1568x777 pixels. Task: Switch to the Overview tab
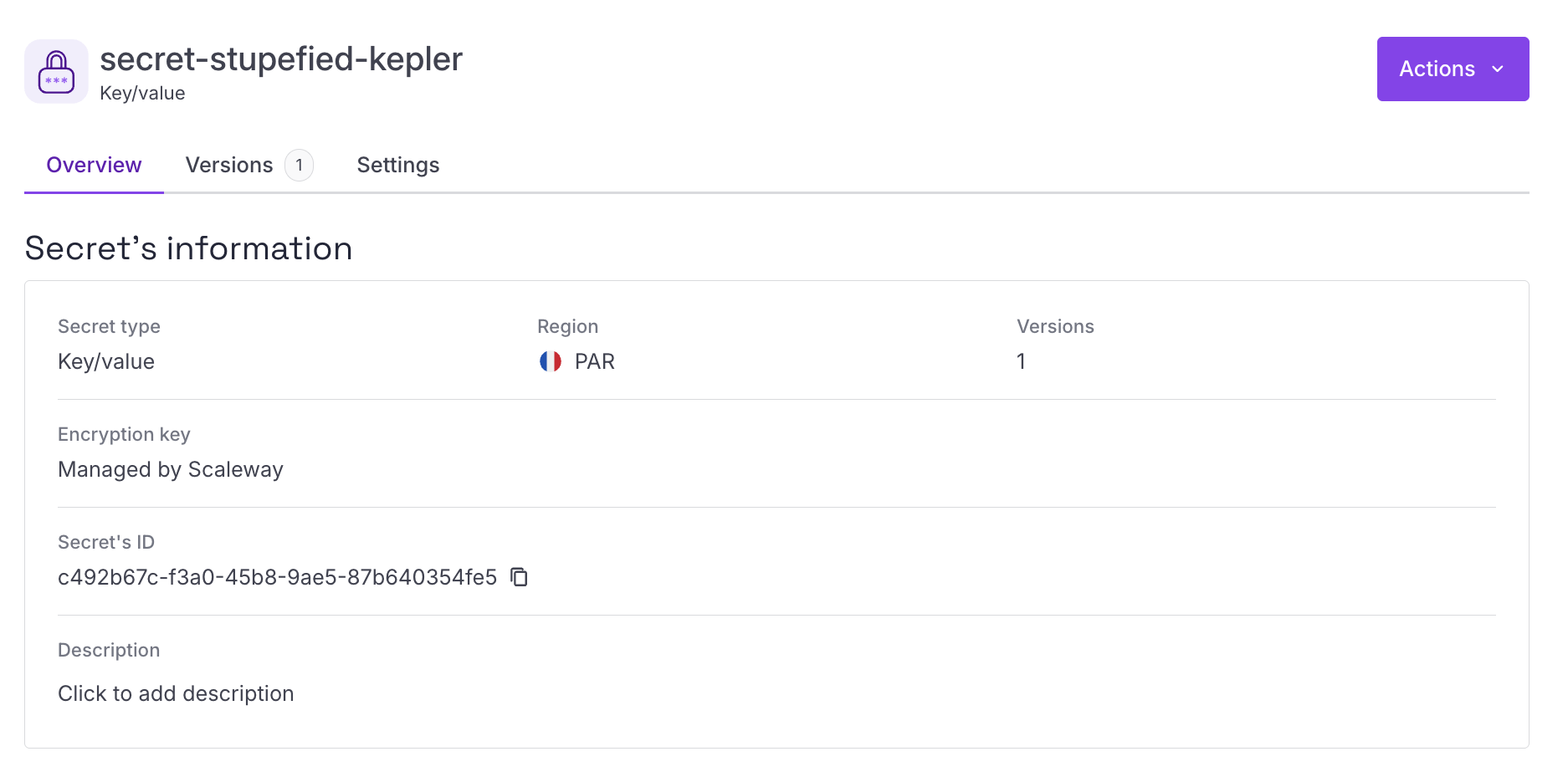pyautogui.click(x=94, y=165)
